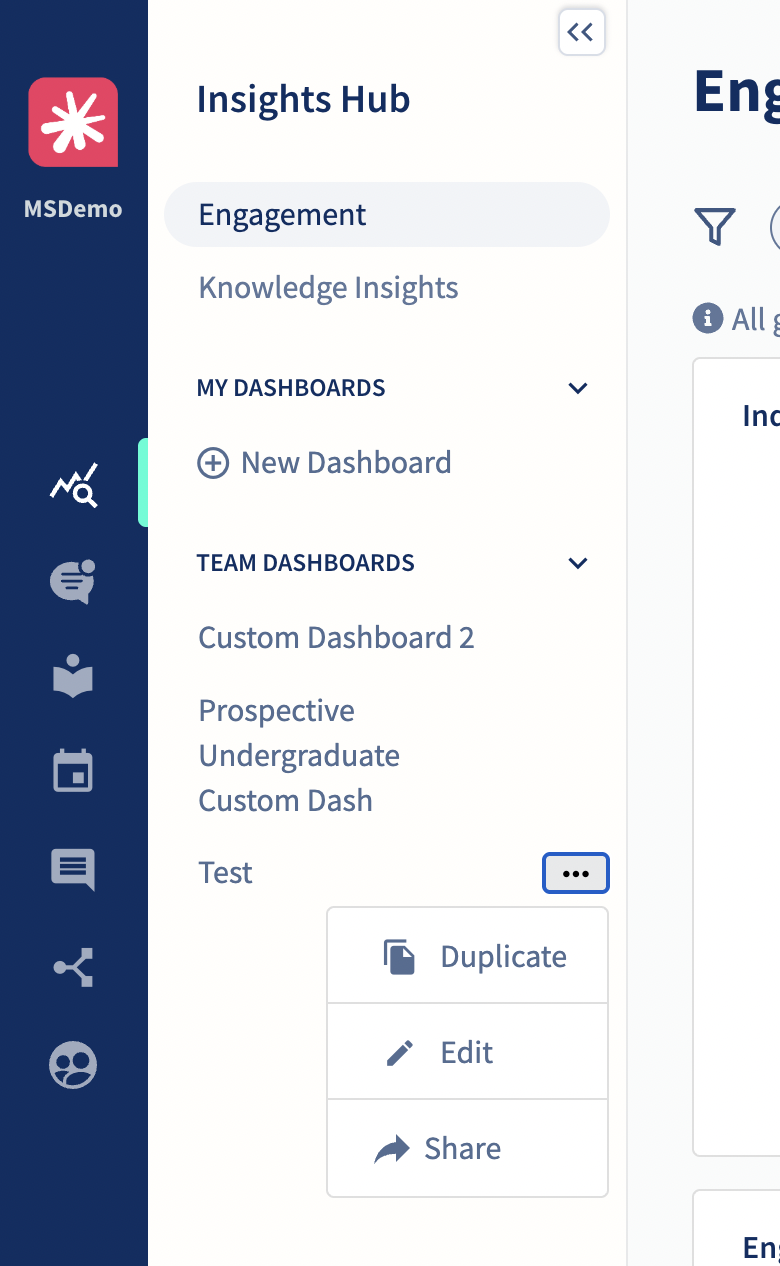Open the users group icon
The image size is (780, 1266).
point(73,1064)
